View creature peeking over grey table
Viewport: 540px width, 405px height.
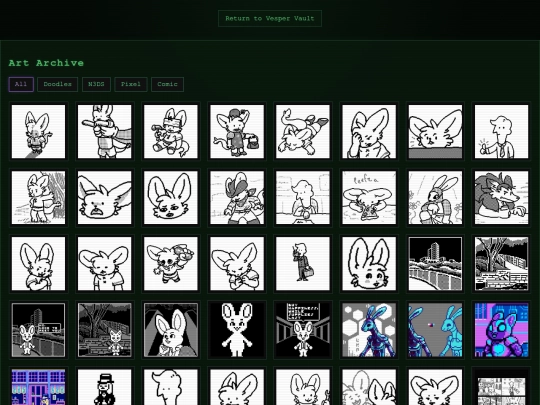pos(435,132)
